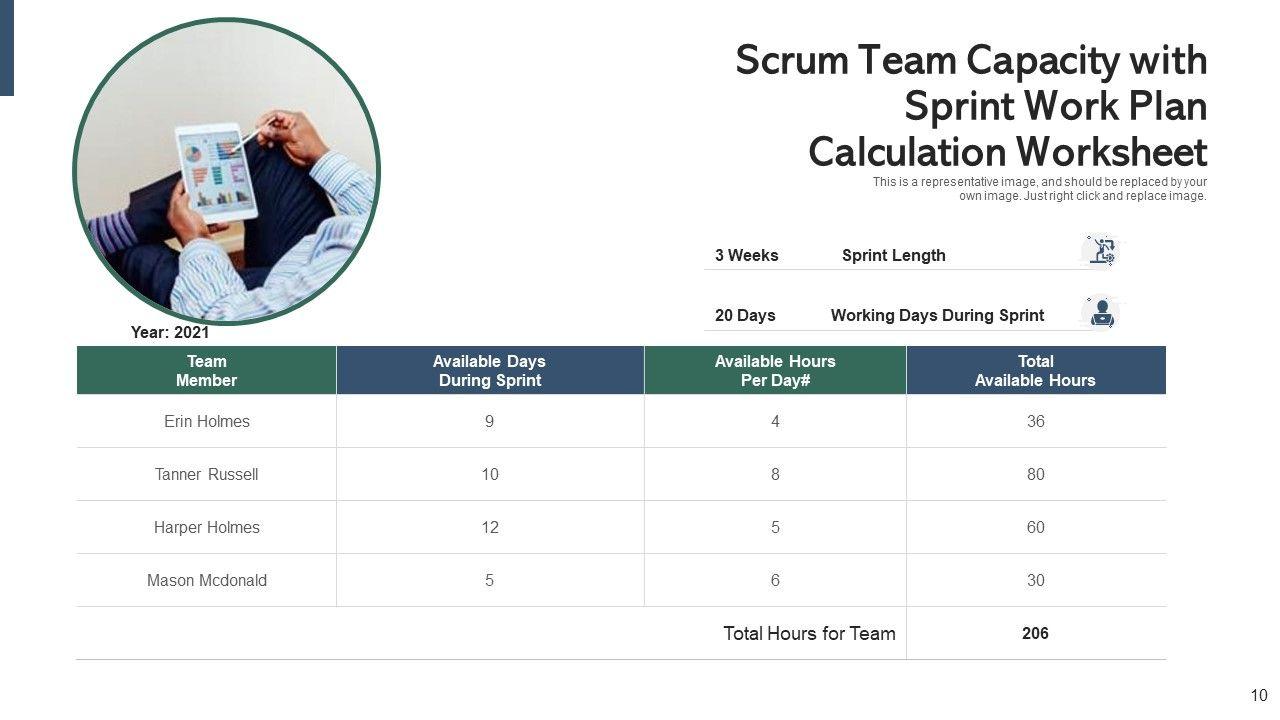The width and height of the screenshot is (1280, 720).
Task: Click Tanner Russell's 80 total hours cell
Action: [1035, 475]
